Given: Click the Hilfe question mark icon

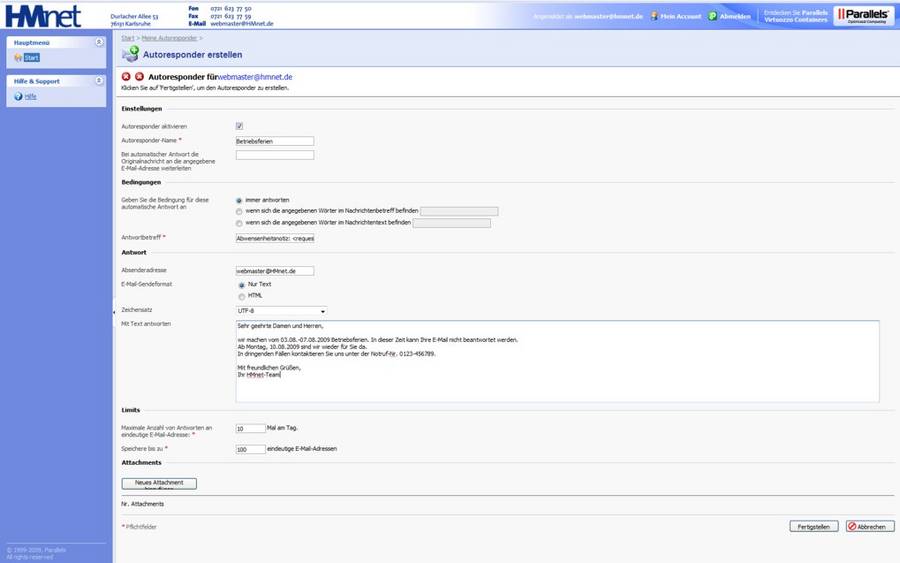Looking at the screenshot, I should (x=18, y=96).
